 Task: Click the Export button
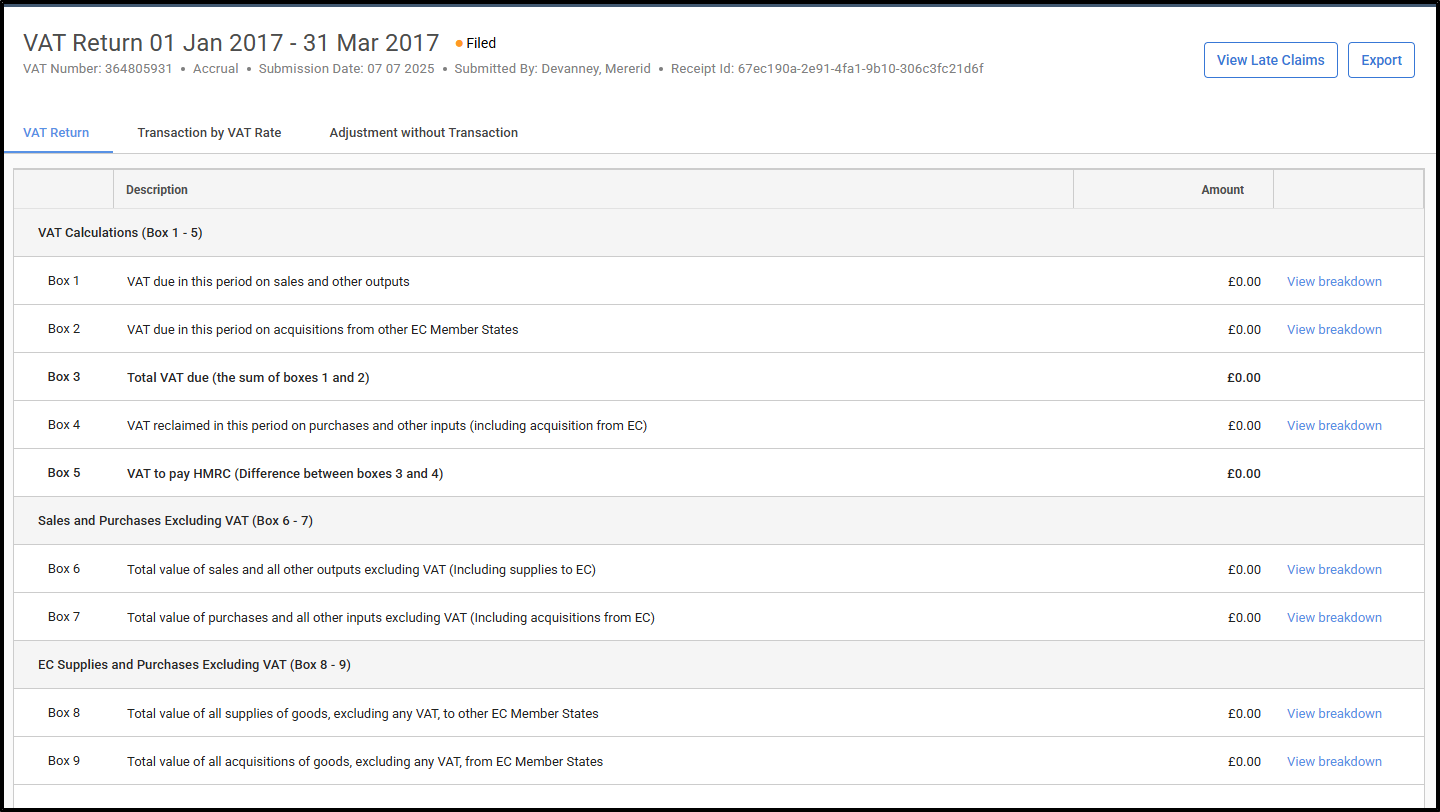coord(1381,60)
